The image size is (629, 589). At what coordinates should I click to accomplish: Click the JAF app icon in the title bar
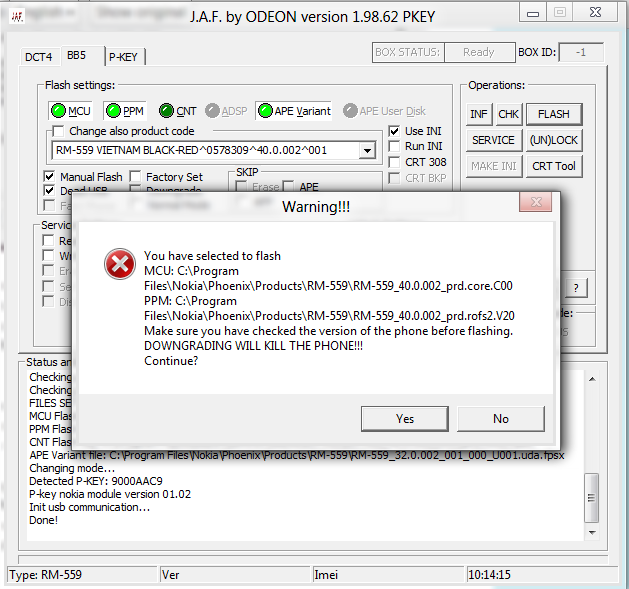click(x=17, y=16)
